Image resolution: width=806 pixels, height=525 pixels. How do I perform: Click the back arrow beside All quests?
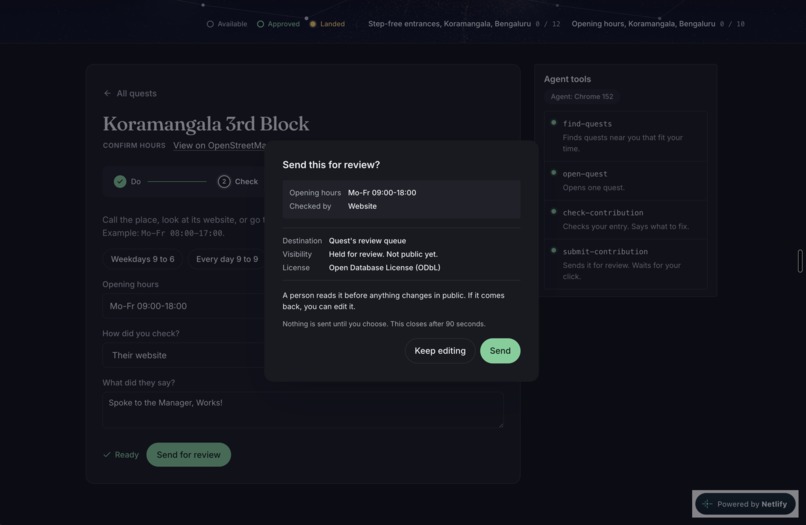pyautogui.click(x=107, y=93)
